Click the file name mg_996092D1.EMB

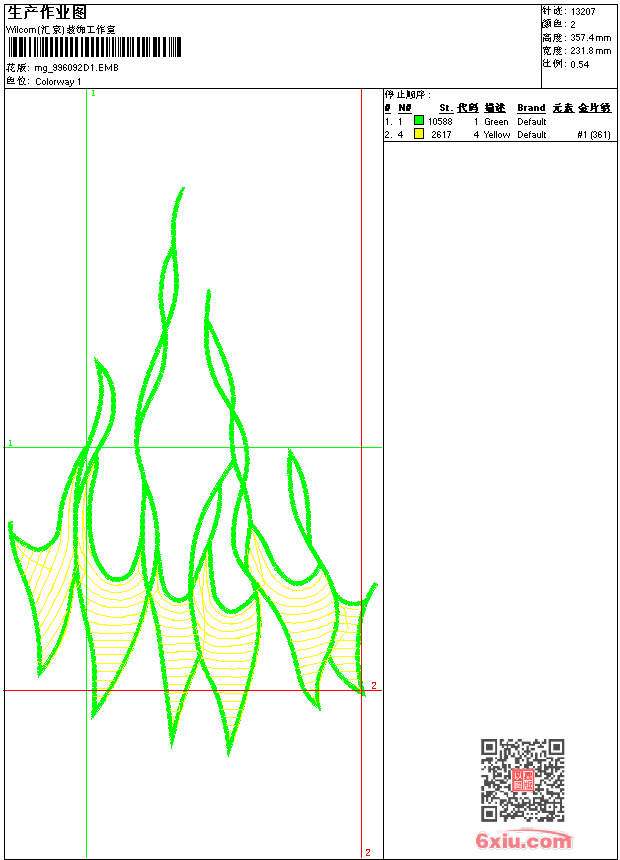pos(76,68)
